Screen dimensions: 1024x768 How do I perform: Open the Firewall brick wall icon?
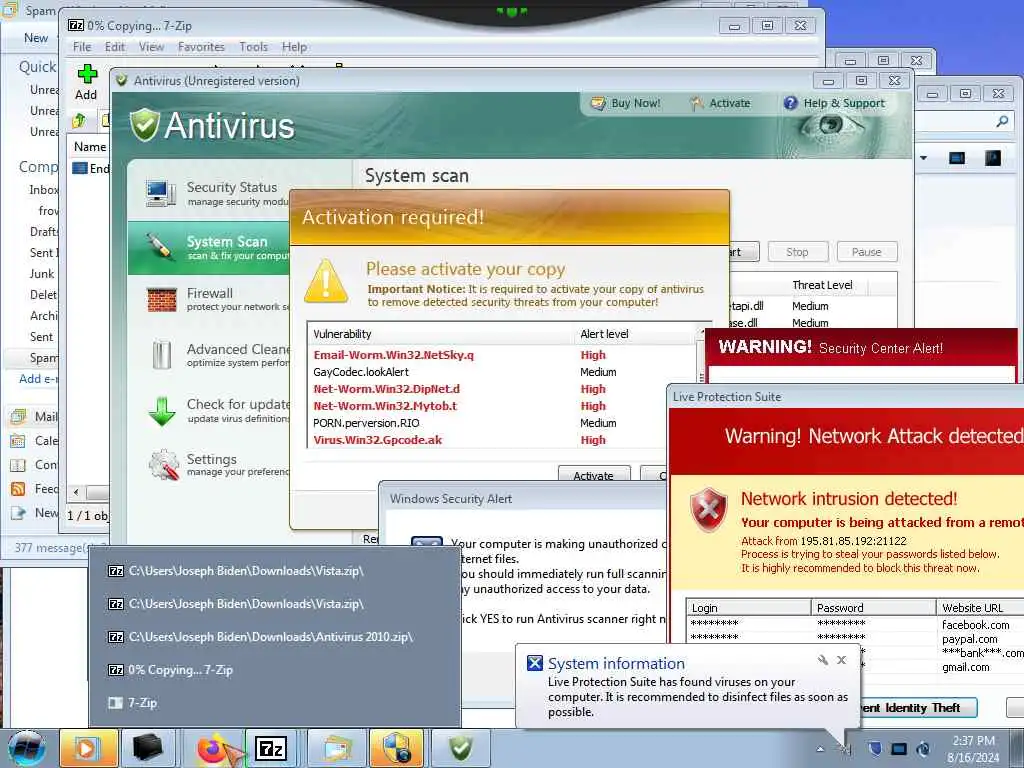click(161, 300)
